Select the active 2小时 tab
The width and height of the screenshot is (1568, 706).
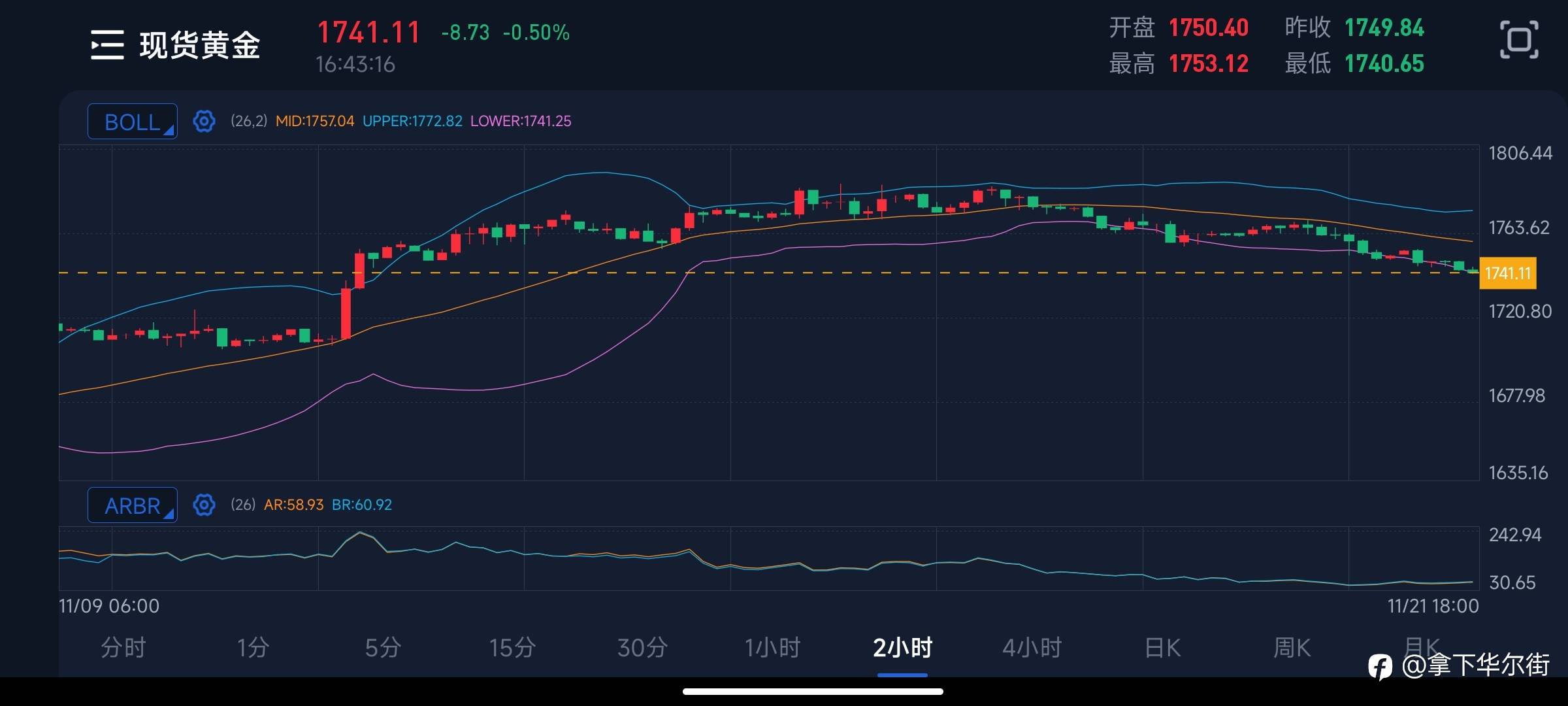[x=902, y=648]
